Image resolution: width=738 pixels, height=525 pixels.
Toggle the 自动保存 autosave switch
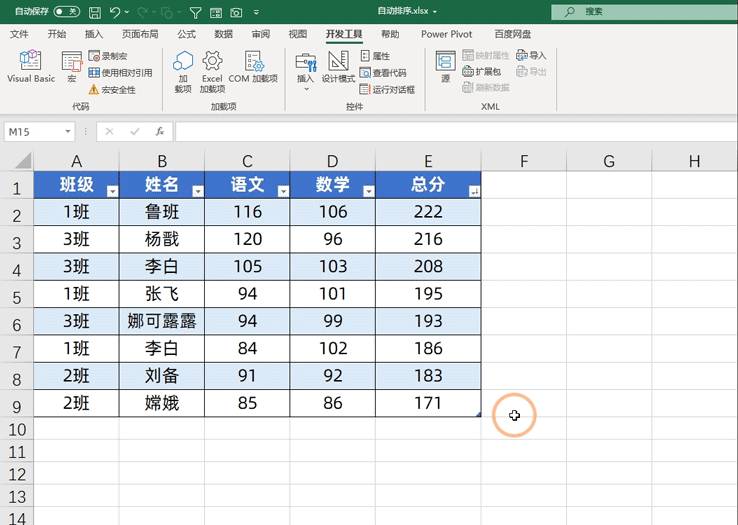click(x=66, y=11)
